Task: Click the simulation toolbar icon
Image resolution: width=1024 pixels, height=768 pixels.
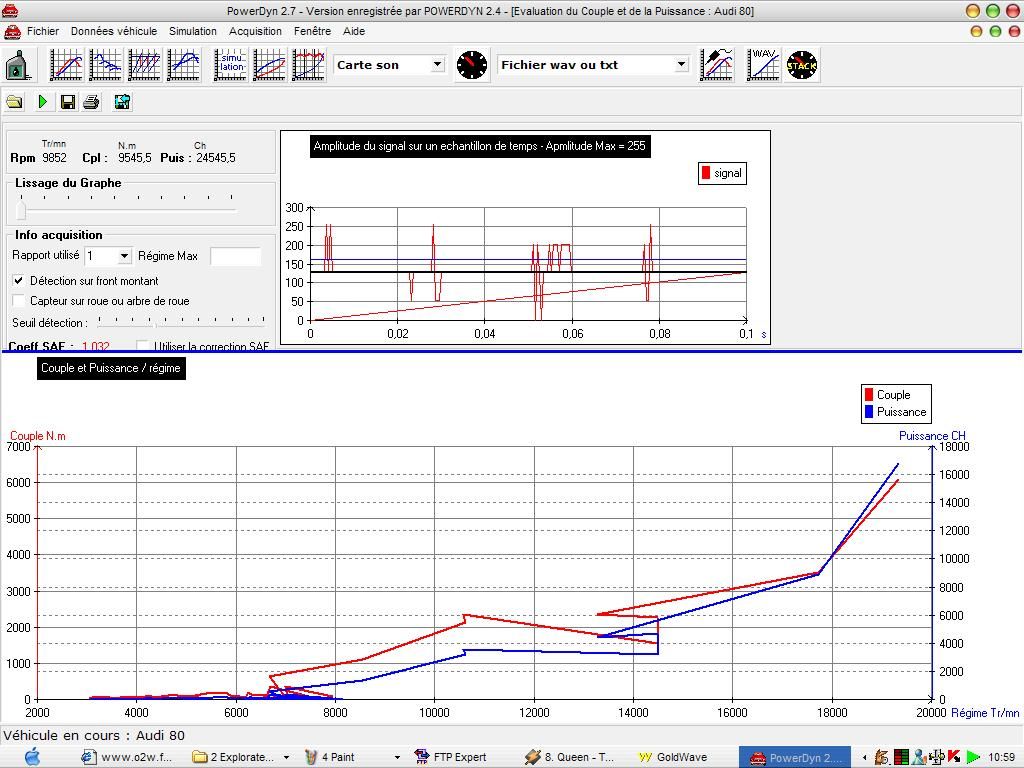Action: pos(232,65)
